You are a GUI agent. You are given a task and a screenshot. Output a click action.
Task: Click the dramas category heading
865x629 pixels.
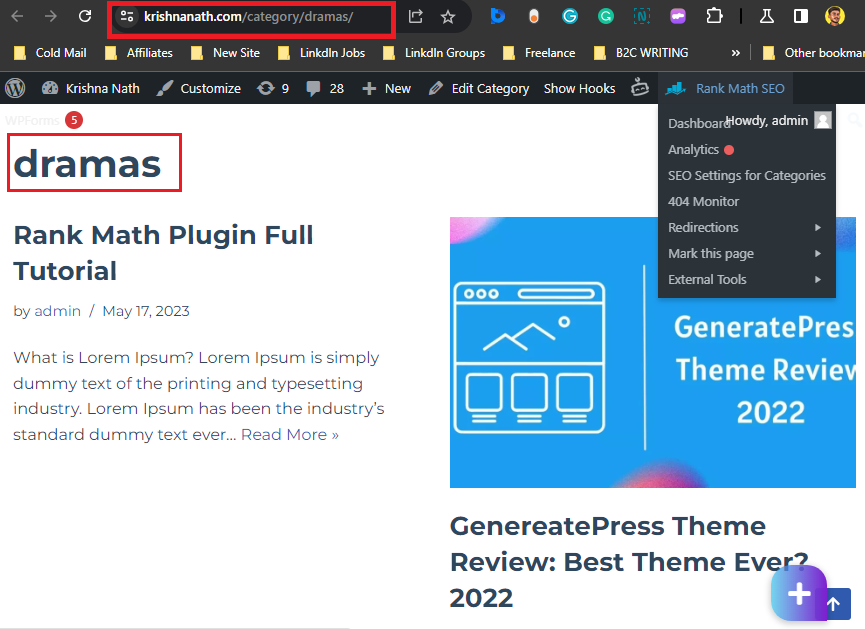coord(87,164)
